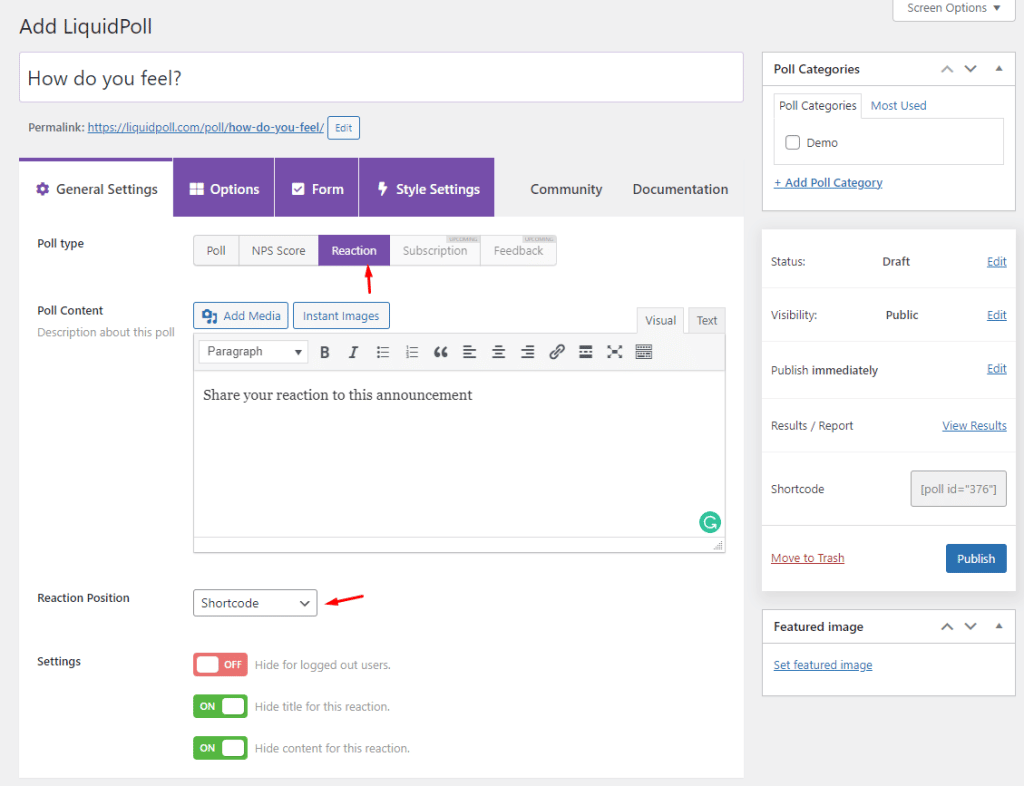Open the View Results link
This screenshot has width=1024, height=786.
(x=974, y=426)
